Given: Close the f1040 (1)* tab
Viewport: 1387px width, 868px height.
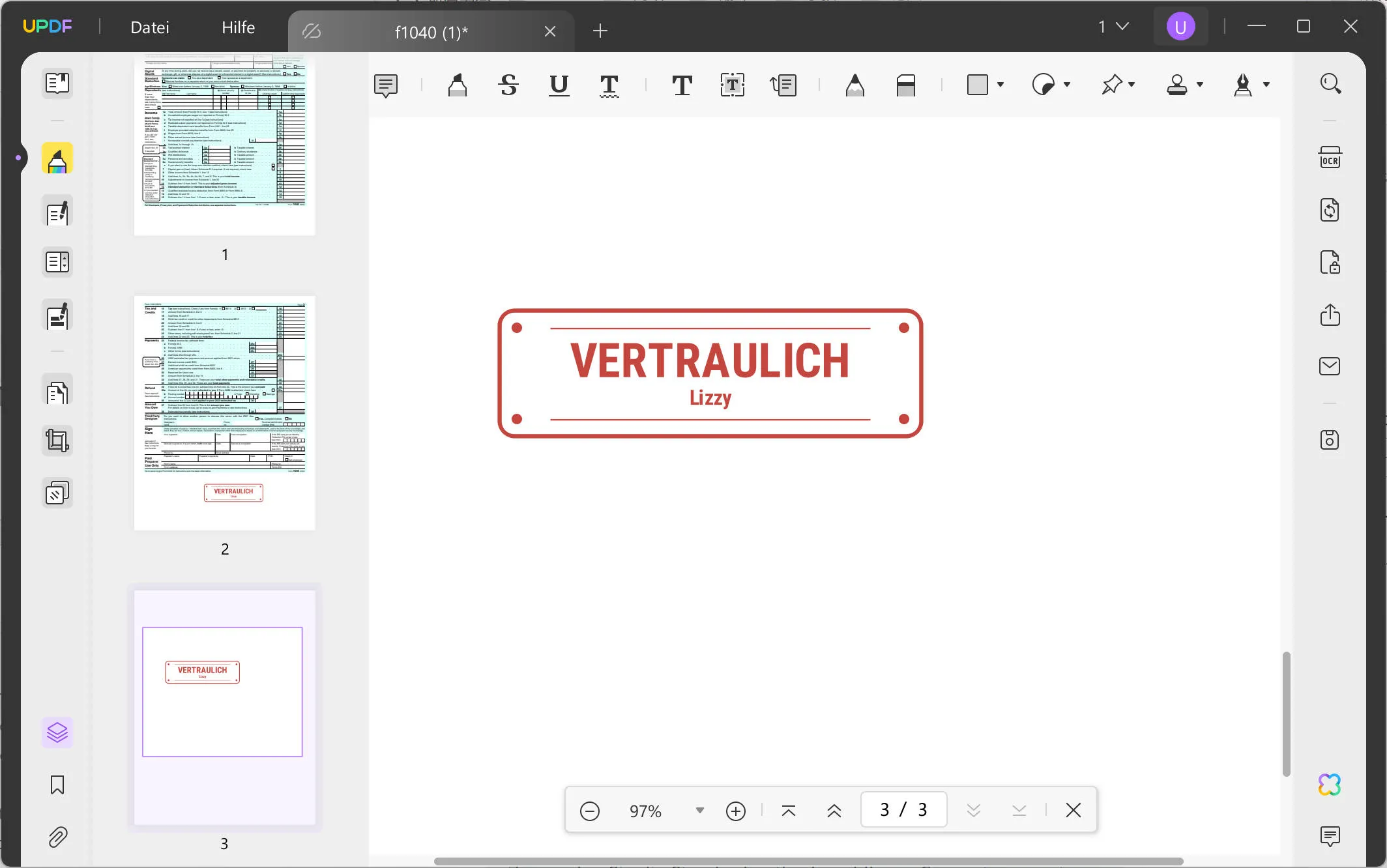Looking at the screenshot, I should [550, 31].
